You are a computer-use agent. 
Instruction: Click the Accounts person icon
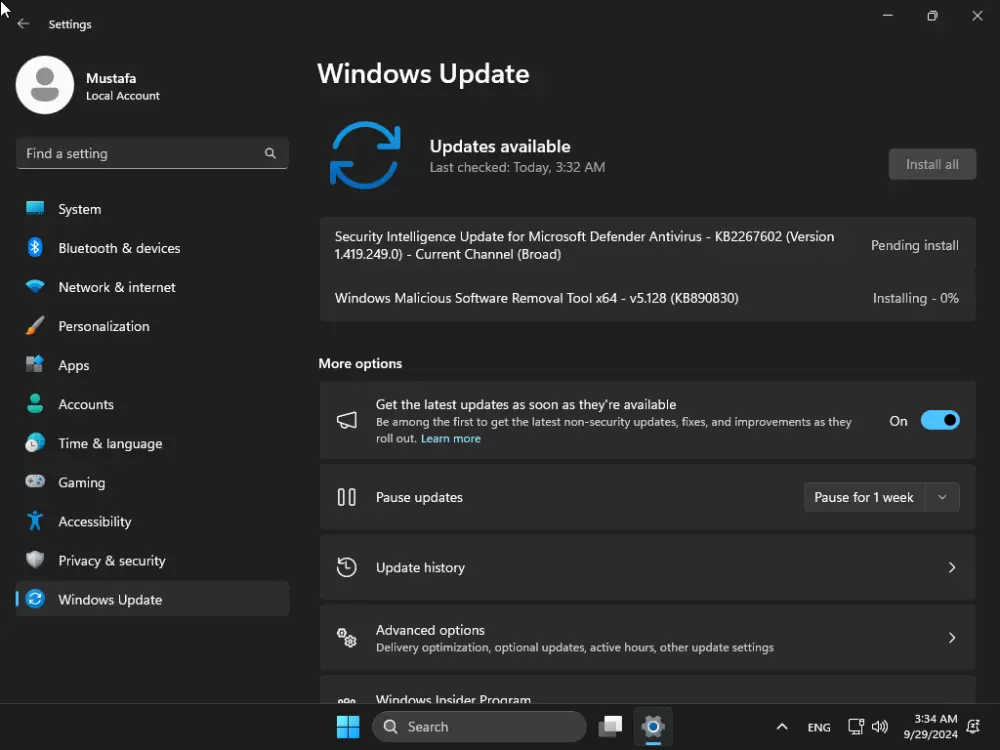coord(35,404)
